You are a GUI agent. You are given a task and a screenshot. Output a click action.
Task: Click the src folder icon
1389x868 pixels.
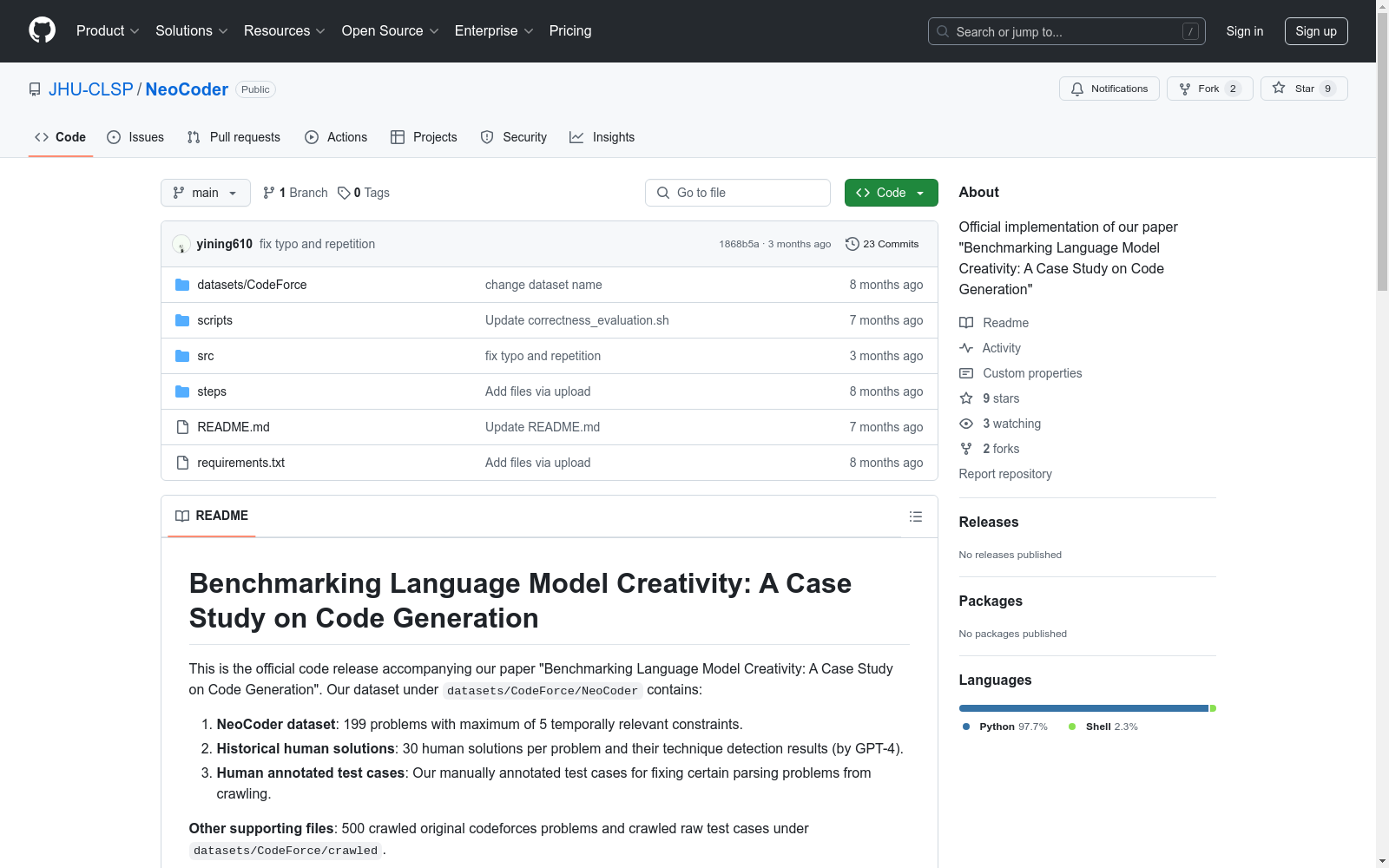click(182, 356)
